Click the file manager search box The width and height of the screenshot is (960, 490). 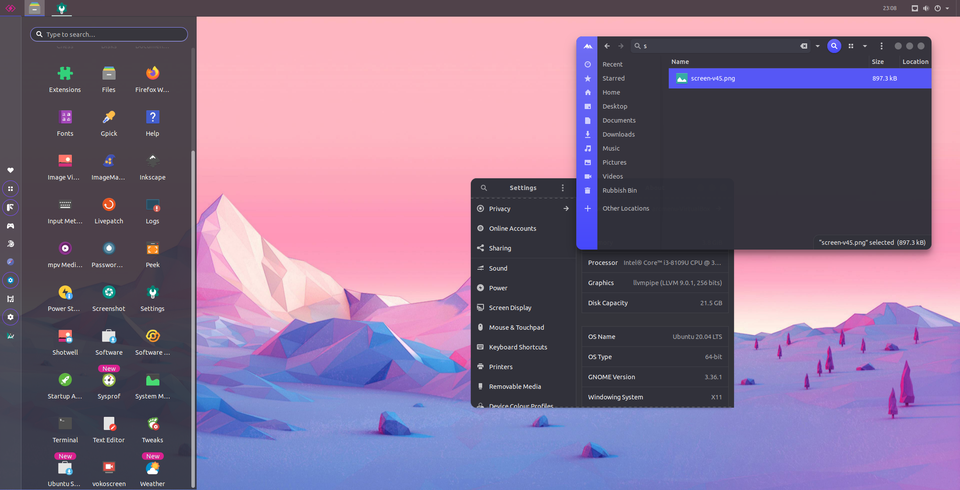pos(721,46)
